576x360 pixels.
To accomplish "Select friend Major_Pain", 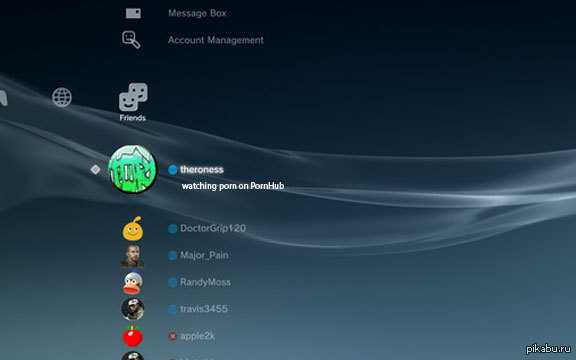I will pyautogui.click(x=204, y=255).
